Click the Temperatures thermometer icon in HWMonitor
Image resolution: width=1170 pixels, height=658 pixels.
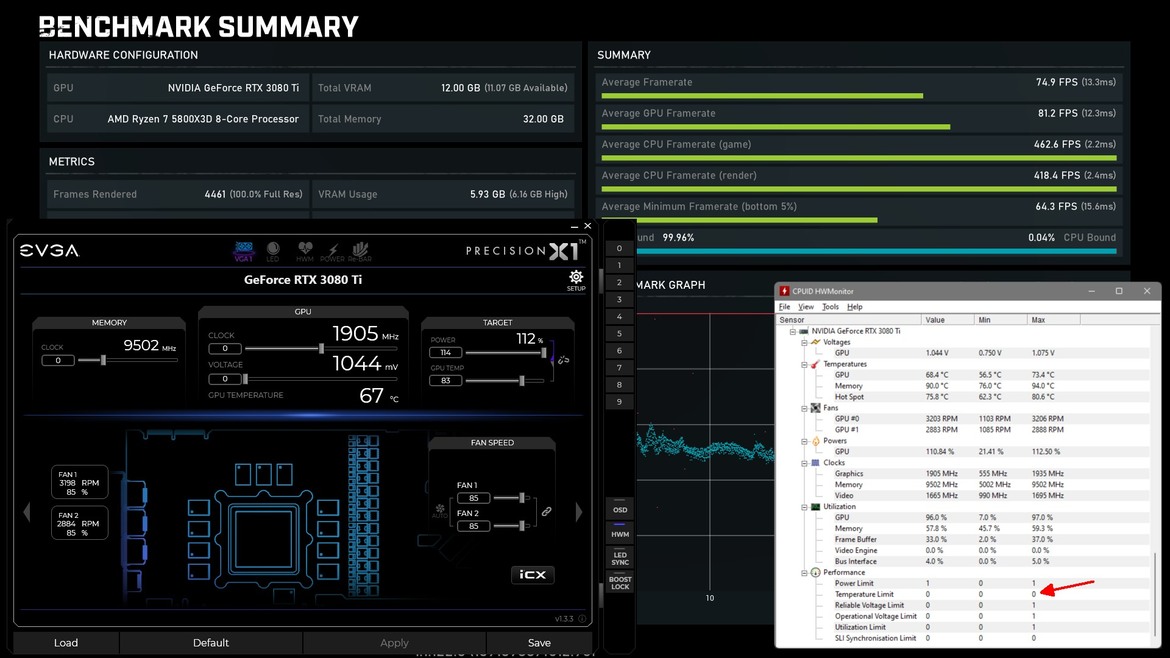tap(816, 364)
